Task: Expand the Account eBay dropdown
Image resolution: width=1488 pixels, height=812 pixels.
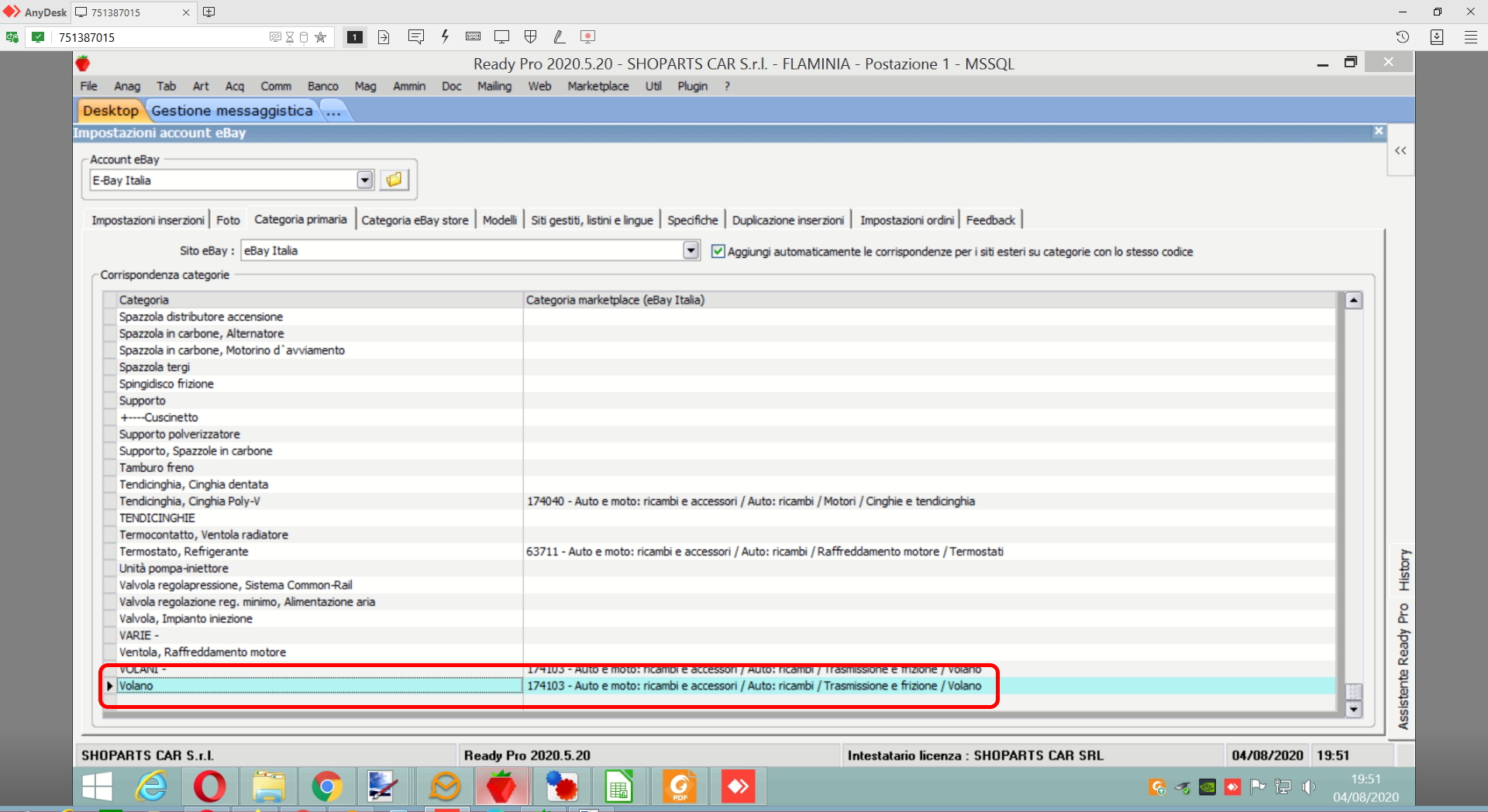Action: [365, 180]
